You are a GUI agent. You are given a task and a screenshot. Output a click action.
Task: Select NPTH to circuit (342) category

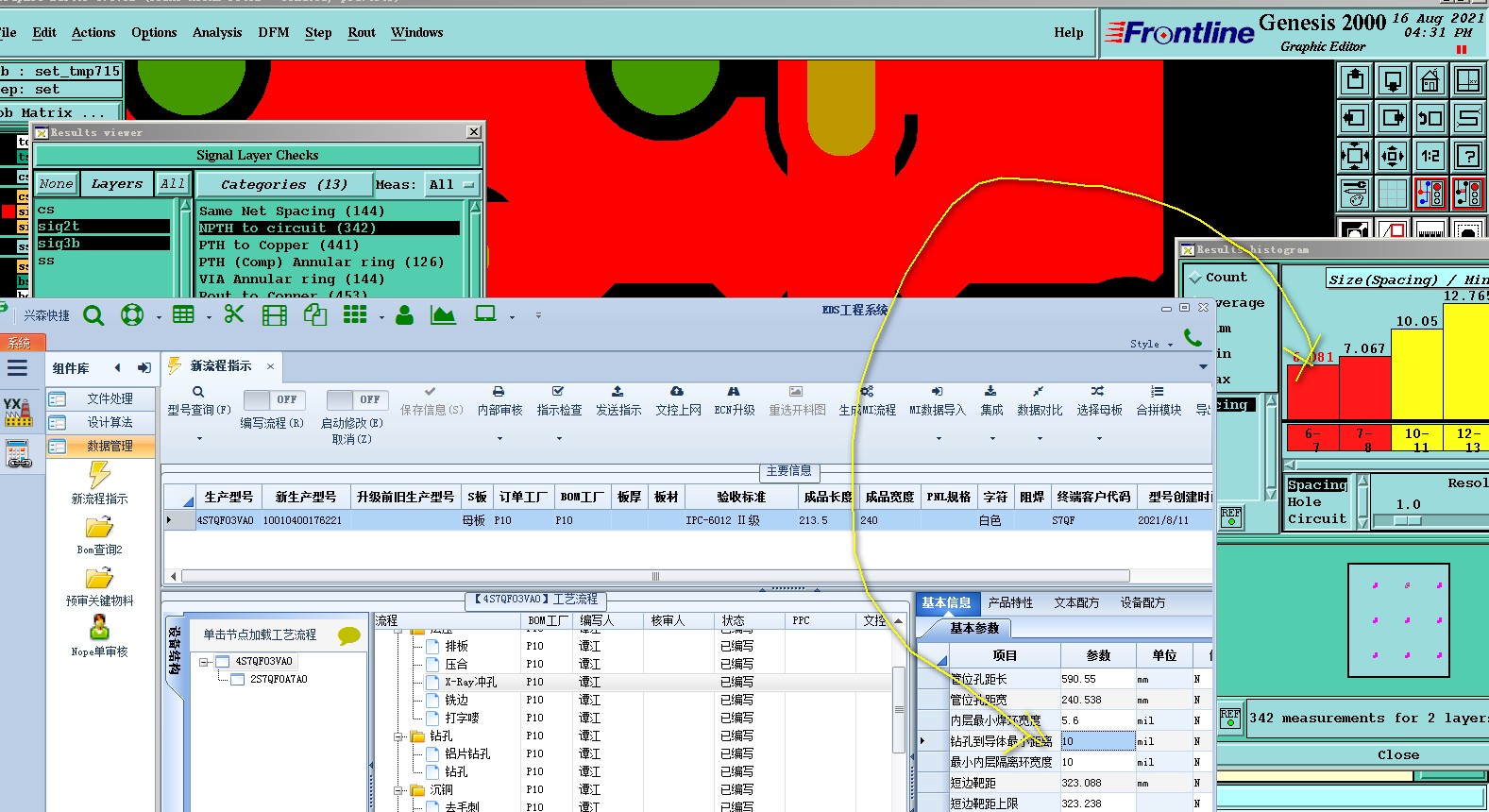click(x=329, y=228)
